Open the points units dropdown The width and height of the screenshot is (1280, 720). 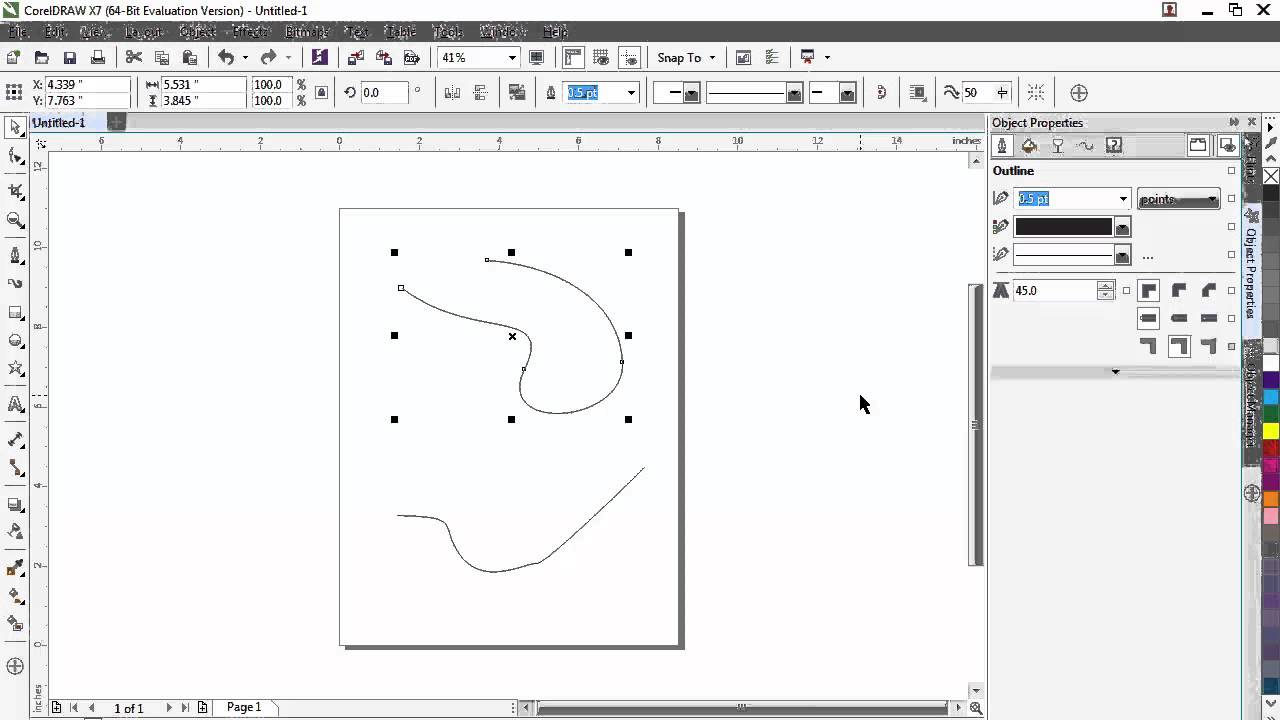(x=1179, y=199)
